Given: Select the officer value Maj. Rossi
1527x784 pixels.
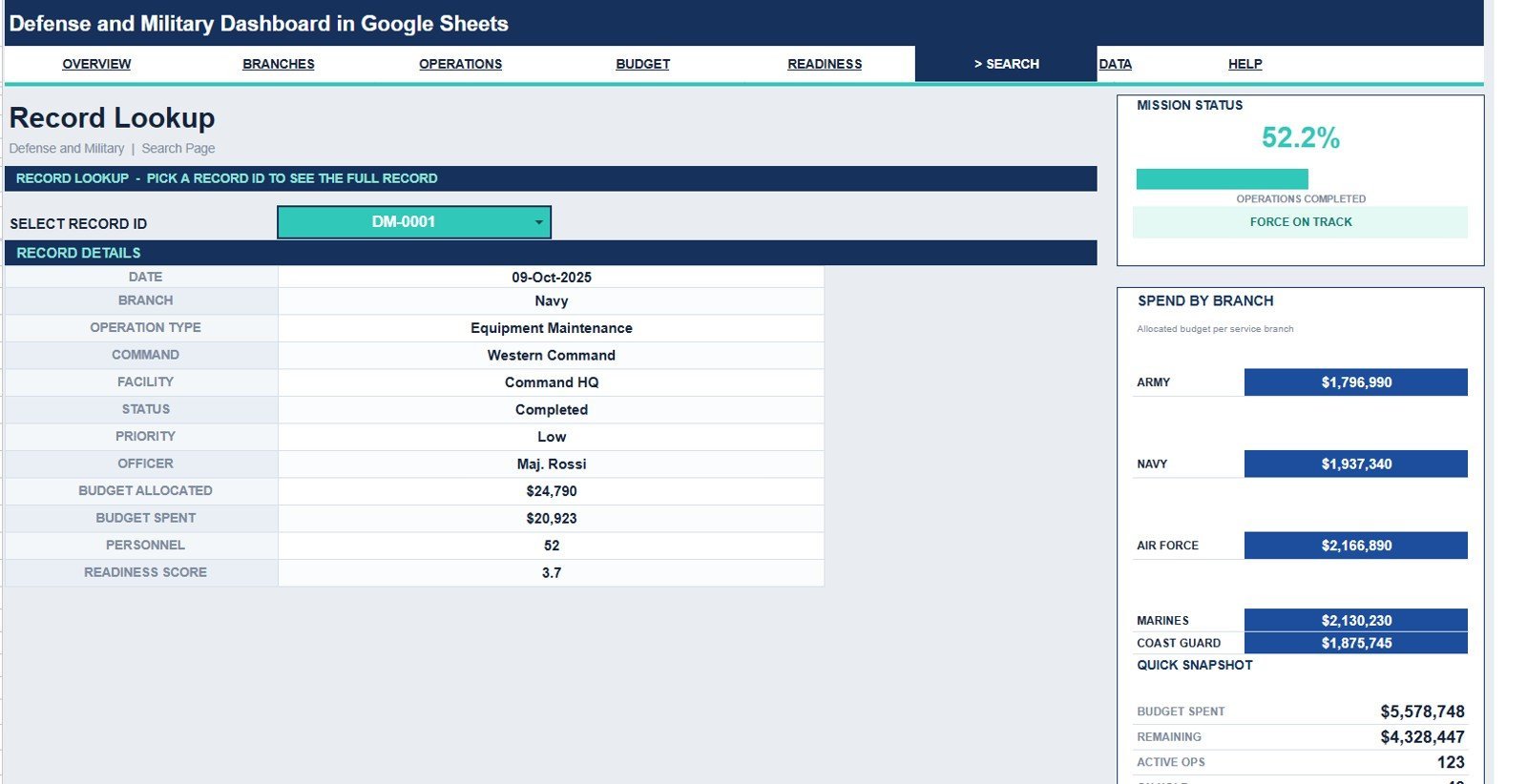Looking at the screenshot, I should click(x=552, y=464).
